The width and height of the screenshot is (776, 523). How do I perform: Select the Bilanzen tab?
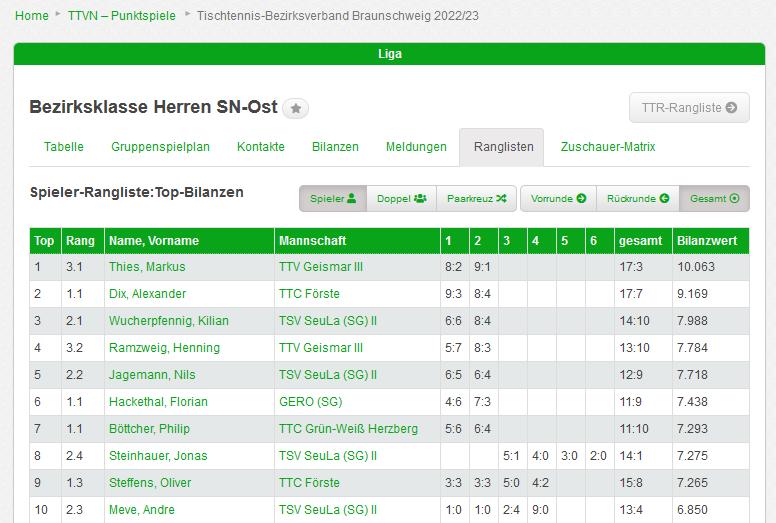pos(335,146)
